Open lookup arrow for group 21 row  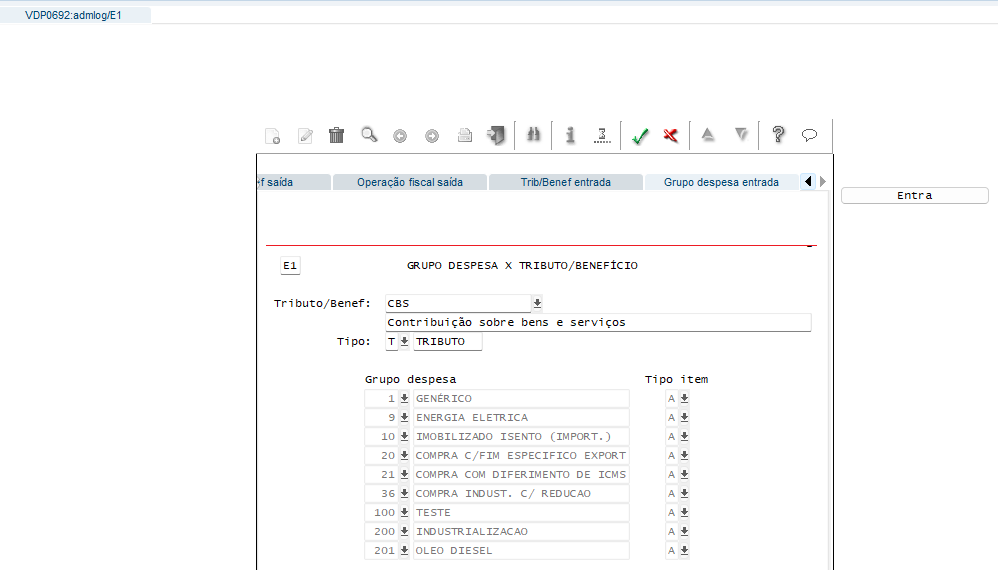404,475
